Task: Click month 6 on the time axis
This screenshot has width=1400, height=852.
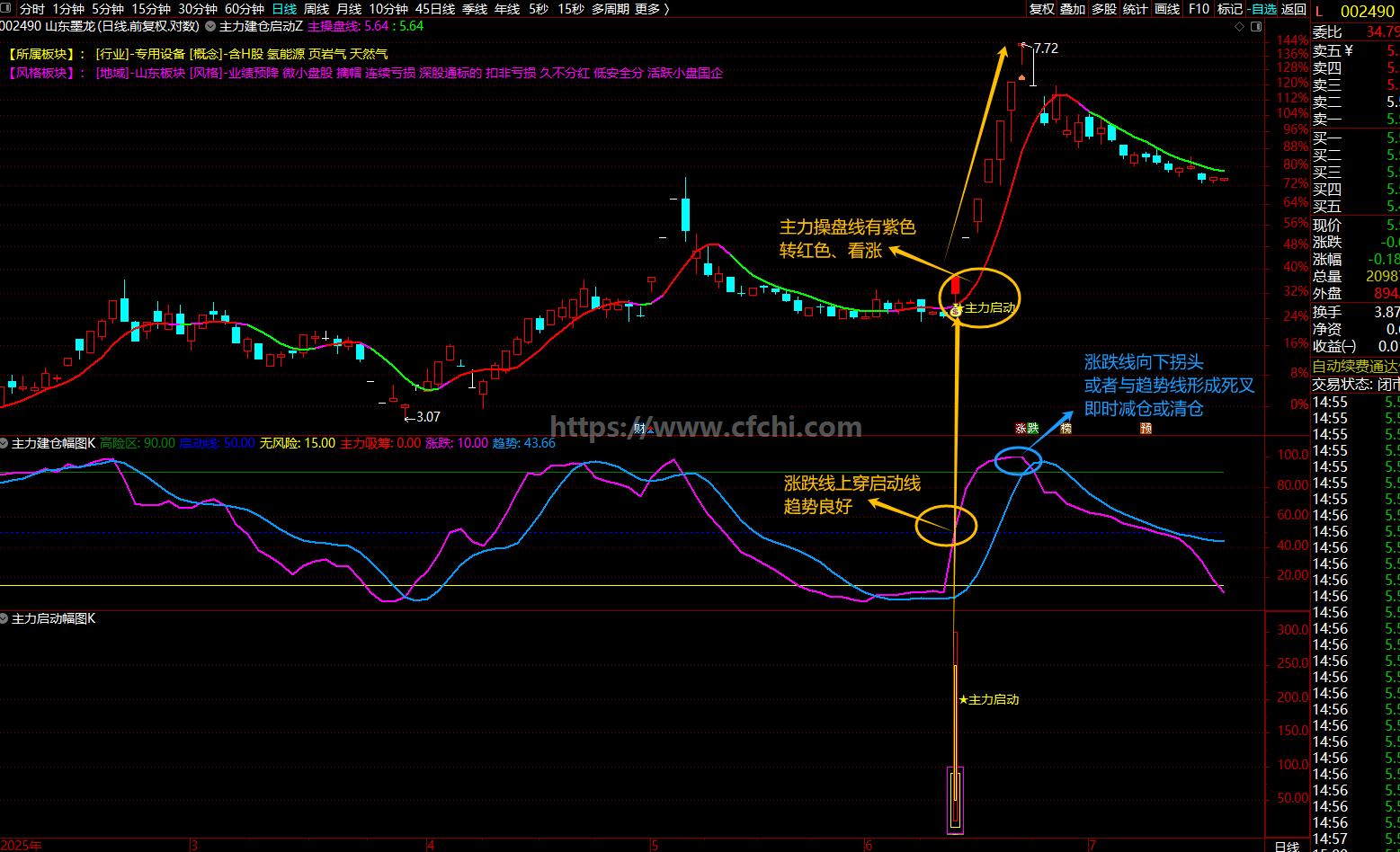Action: pyautogui.click(x=868, y=846)
